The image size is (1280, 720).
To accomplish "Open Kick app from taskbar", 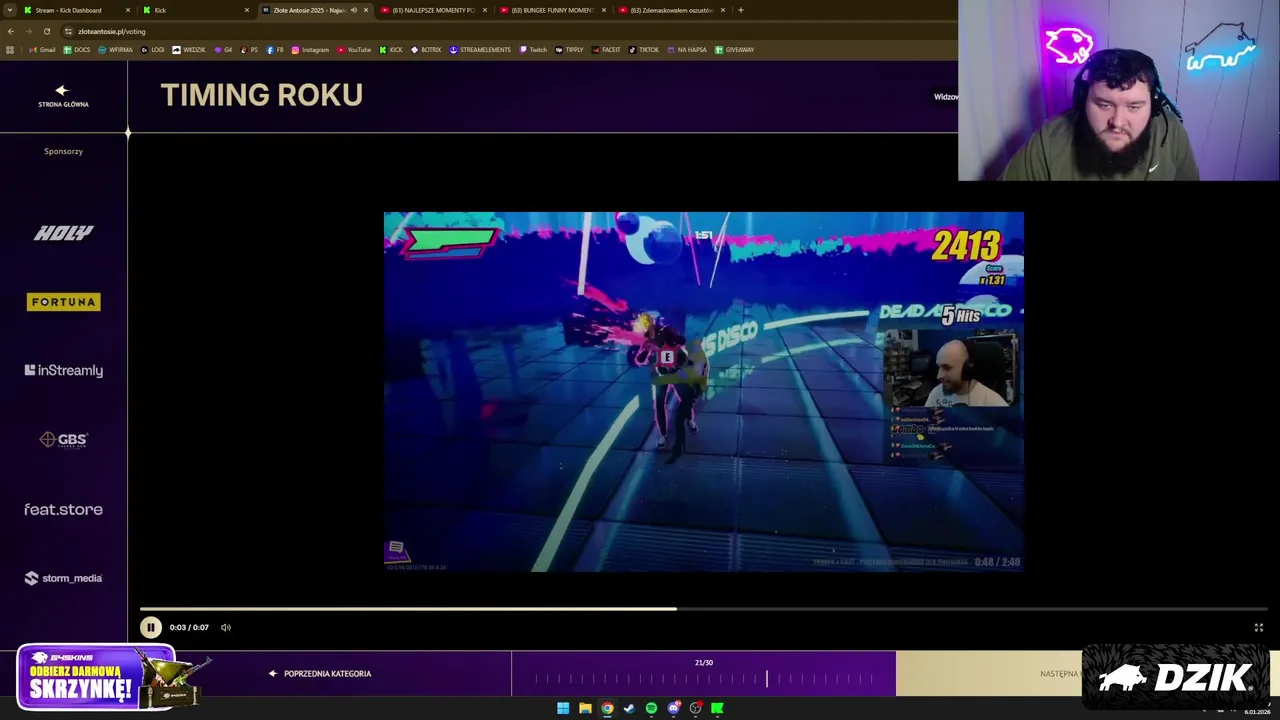I will [x=717, y=708].
